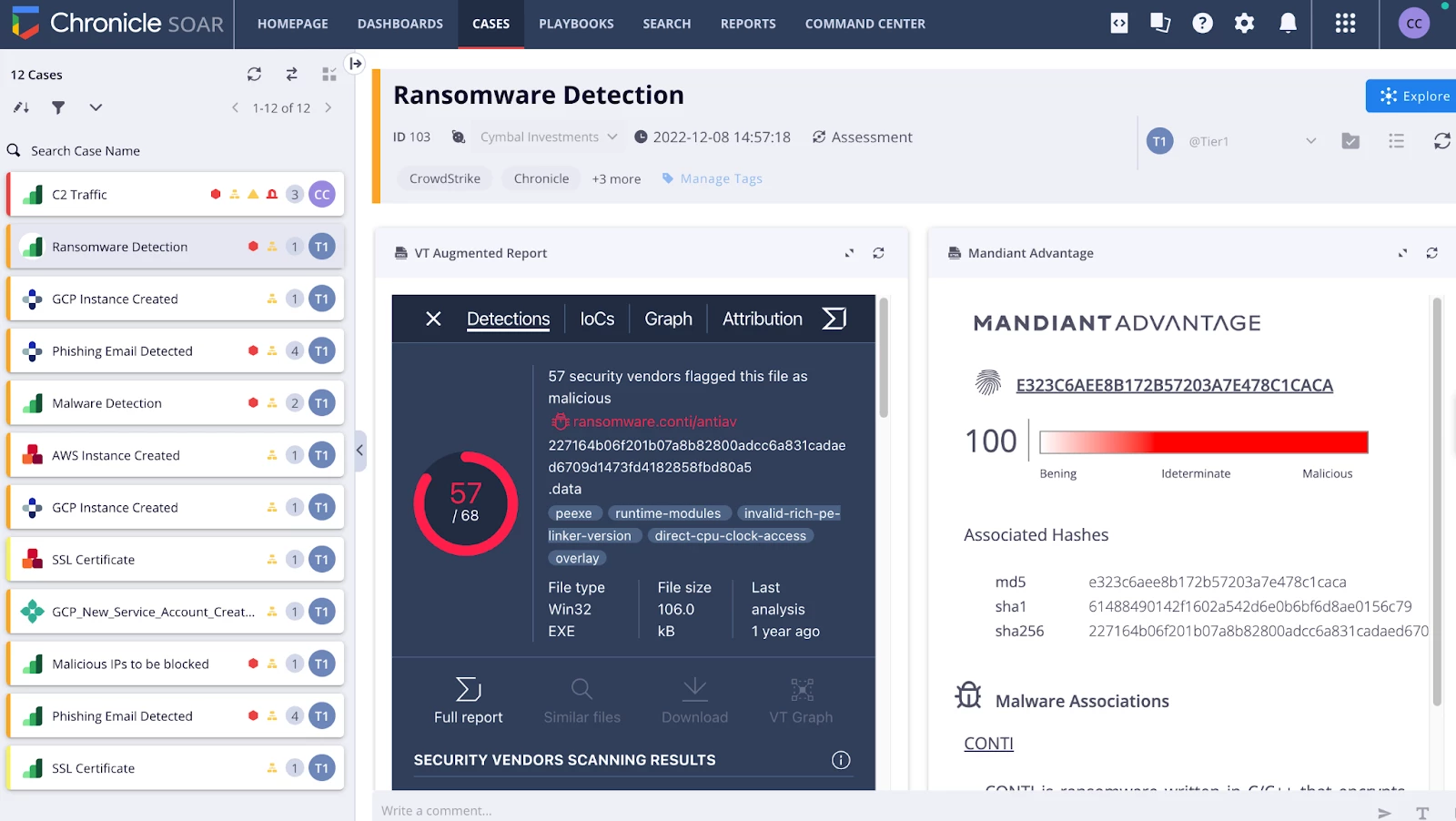Open the E323C6AEE8B172B57203A7E478C1CACA hash link
Viewport: 1456px width, 821px height.
tap(1174, 385)
